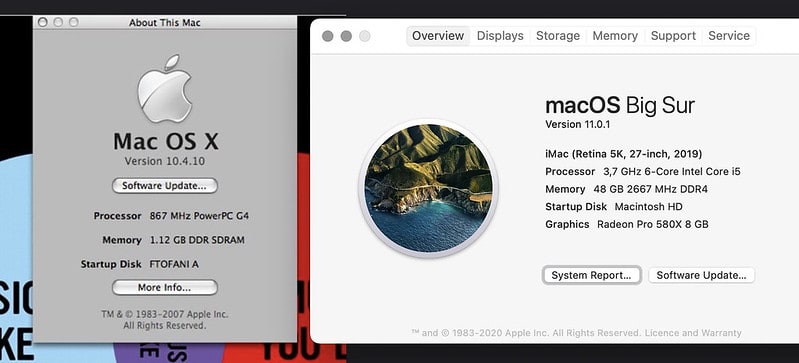Click Software Update... in Big Sur window
799x363 pixels.
tap(701, 275)
